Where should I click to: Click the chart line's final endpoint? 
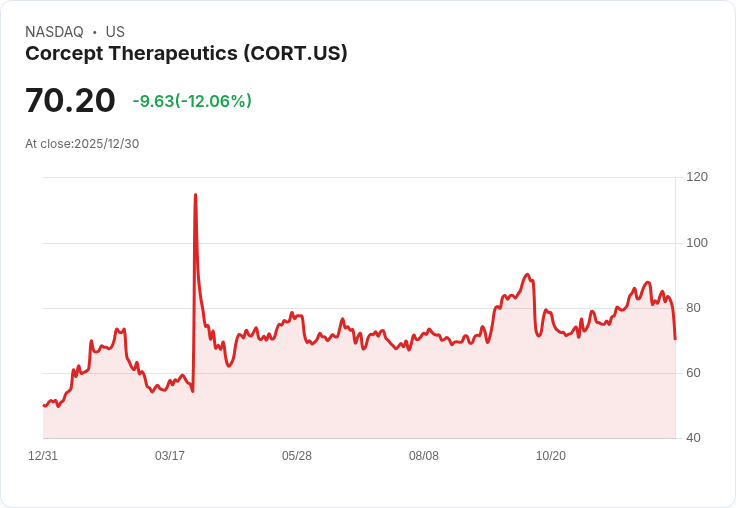point(675,339)
